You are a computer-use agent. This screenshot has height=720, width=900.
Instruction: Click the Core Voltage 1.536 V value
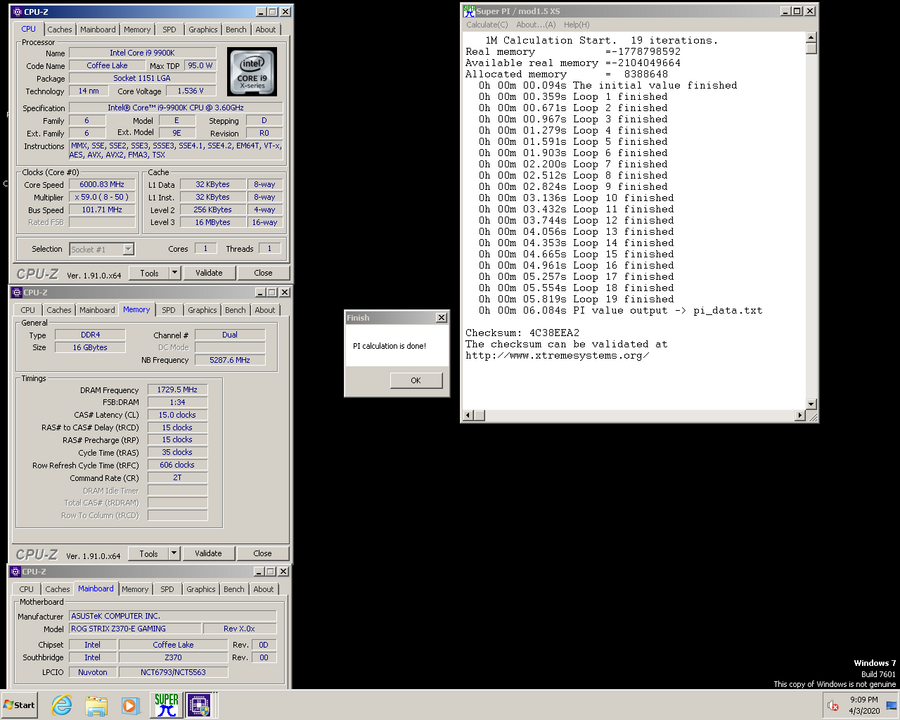click(x=191, y=91)
